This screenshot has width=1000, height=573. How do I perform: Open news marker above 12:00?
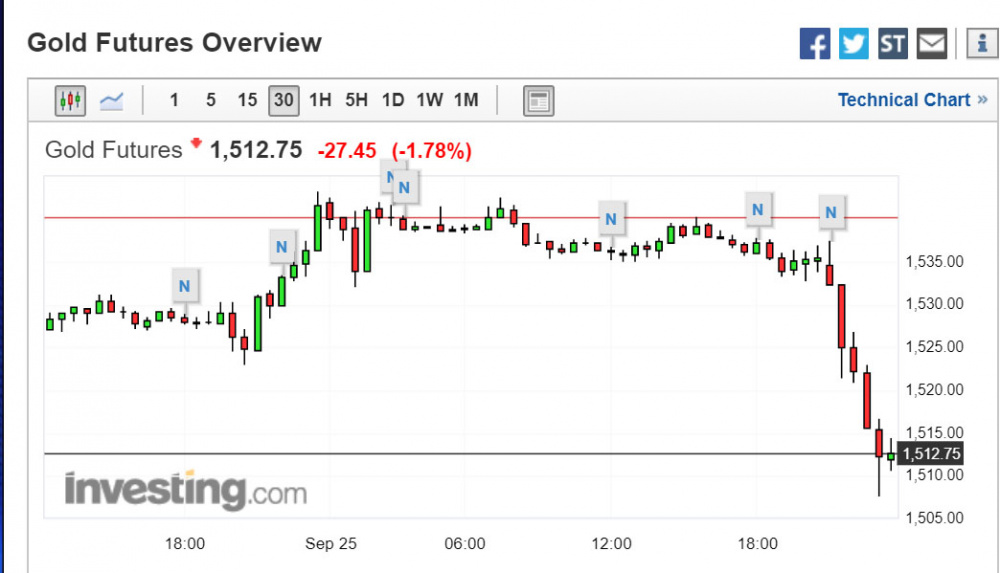(611, 219)
